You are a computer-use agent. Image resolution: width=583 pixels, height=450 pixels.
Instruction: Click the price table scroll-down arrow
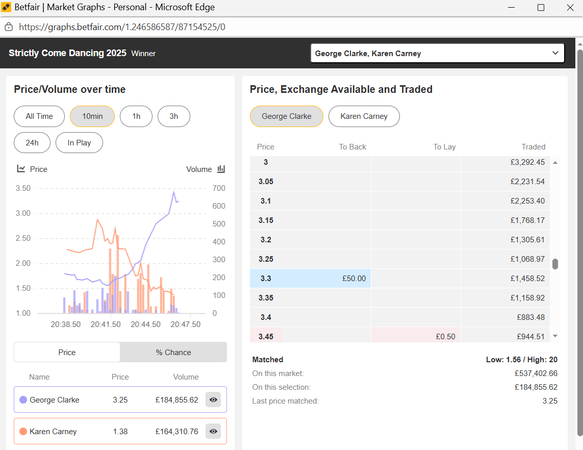coord(555,336)
